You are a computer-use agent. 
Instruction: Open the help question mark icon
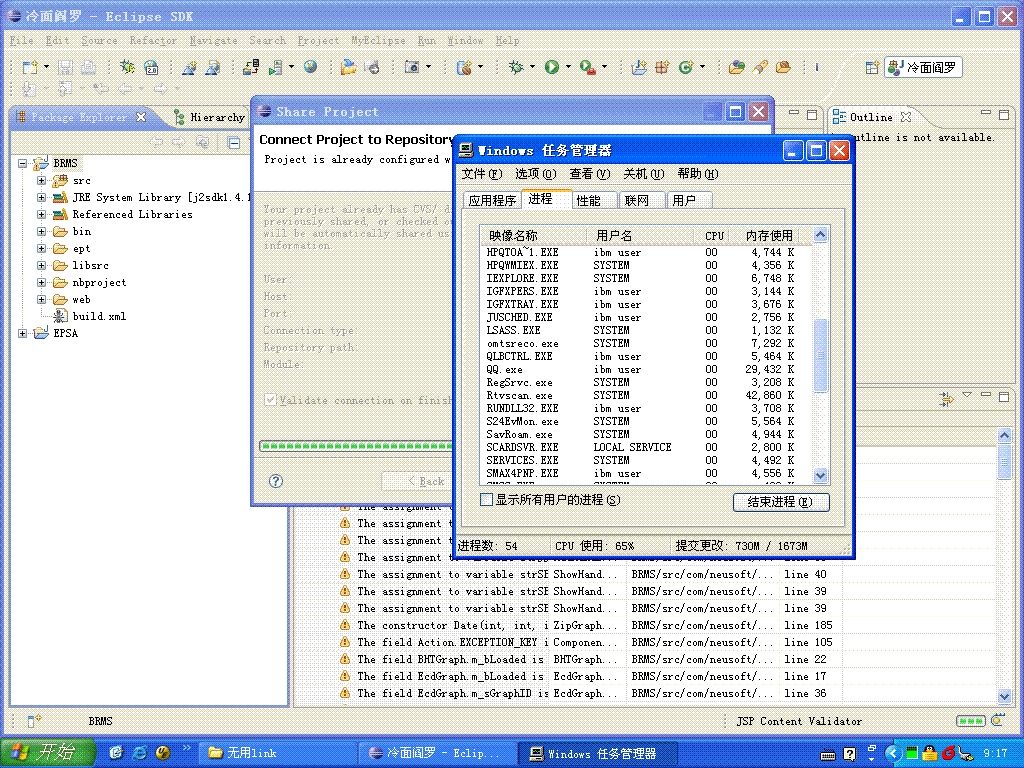(276, 481)
